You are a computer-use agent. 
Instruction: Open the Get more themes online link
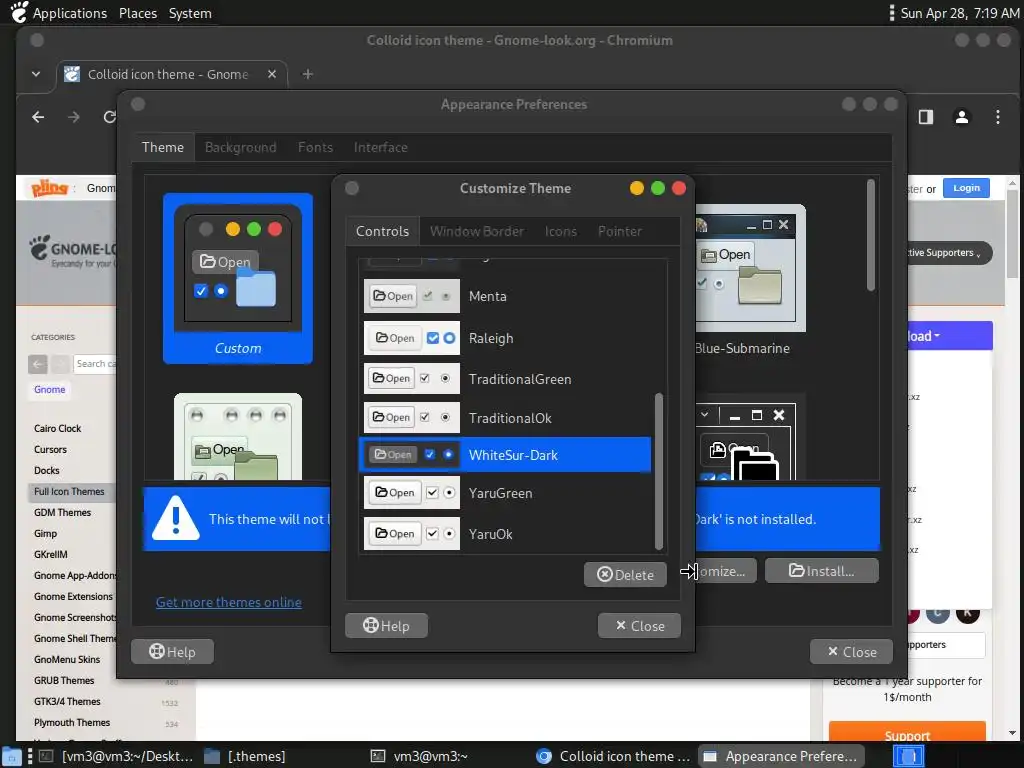[x=229, y=602]
